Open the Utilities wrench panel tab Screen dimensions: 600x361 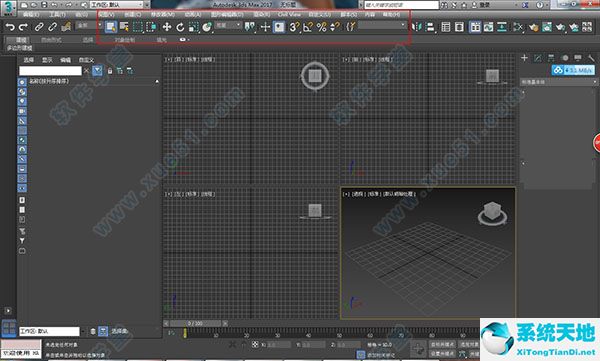[x=591, y=58]
